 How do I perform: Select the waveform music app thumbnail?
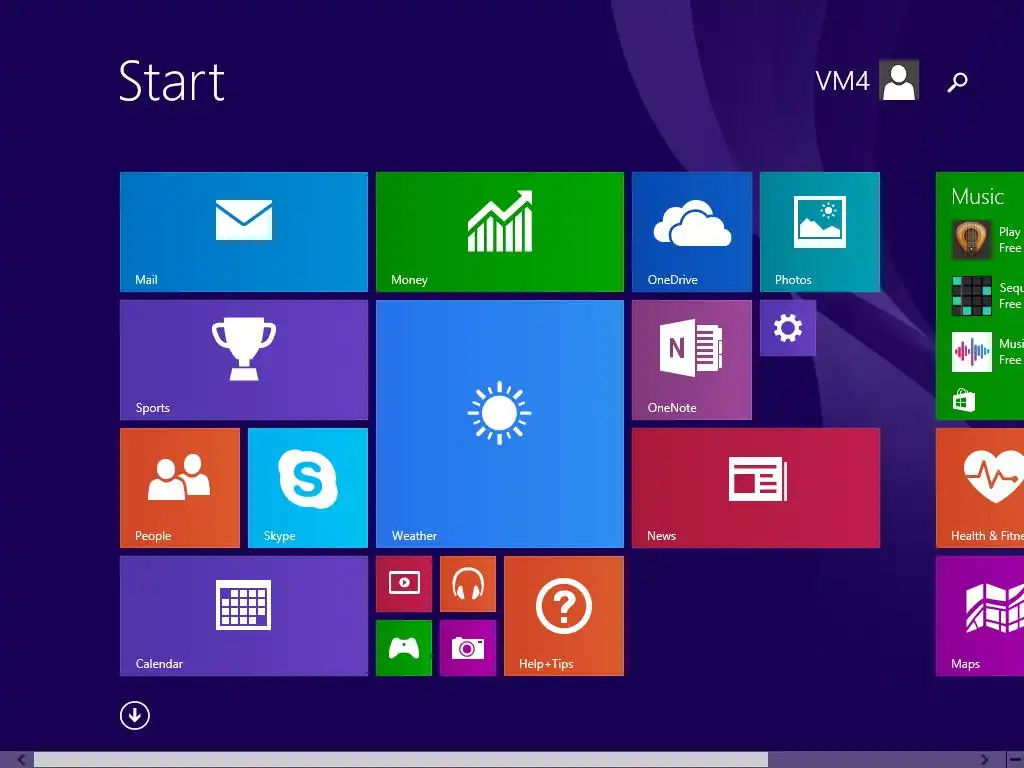(x=971, y=352)
